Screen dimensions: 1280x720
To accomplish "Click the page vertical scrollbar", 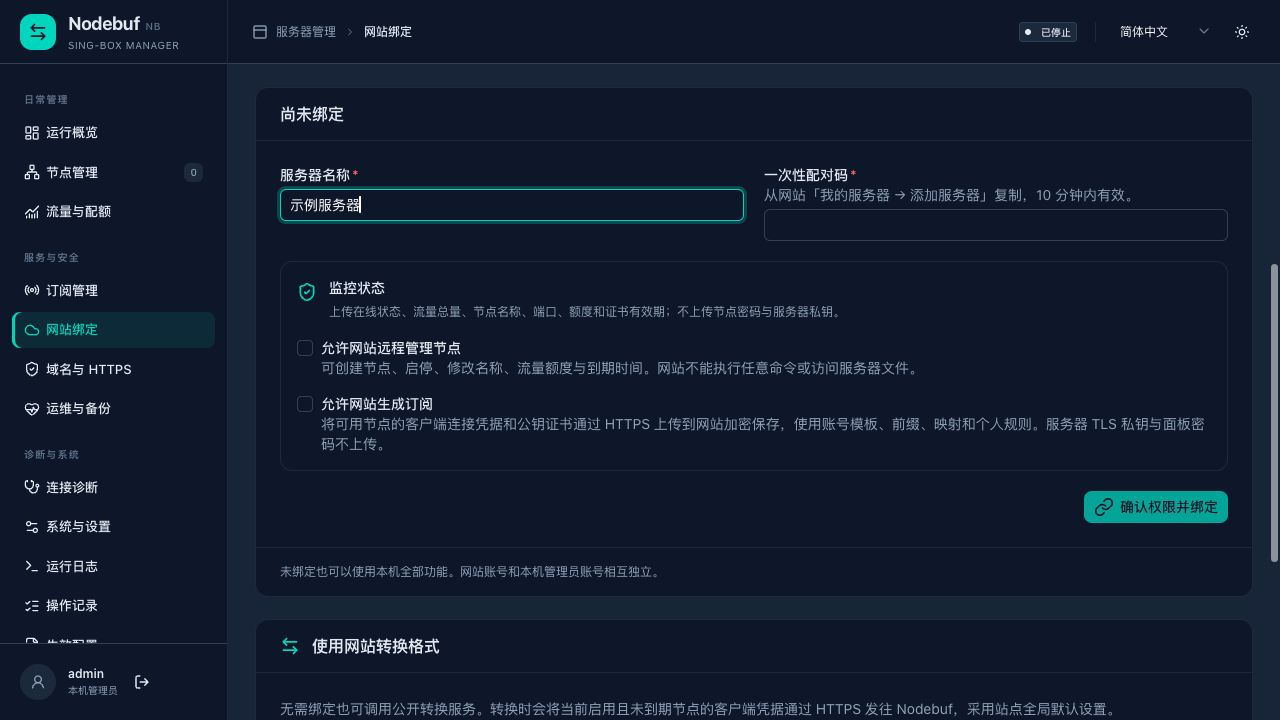I will click(1274, 413).
